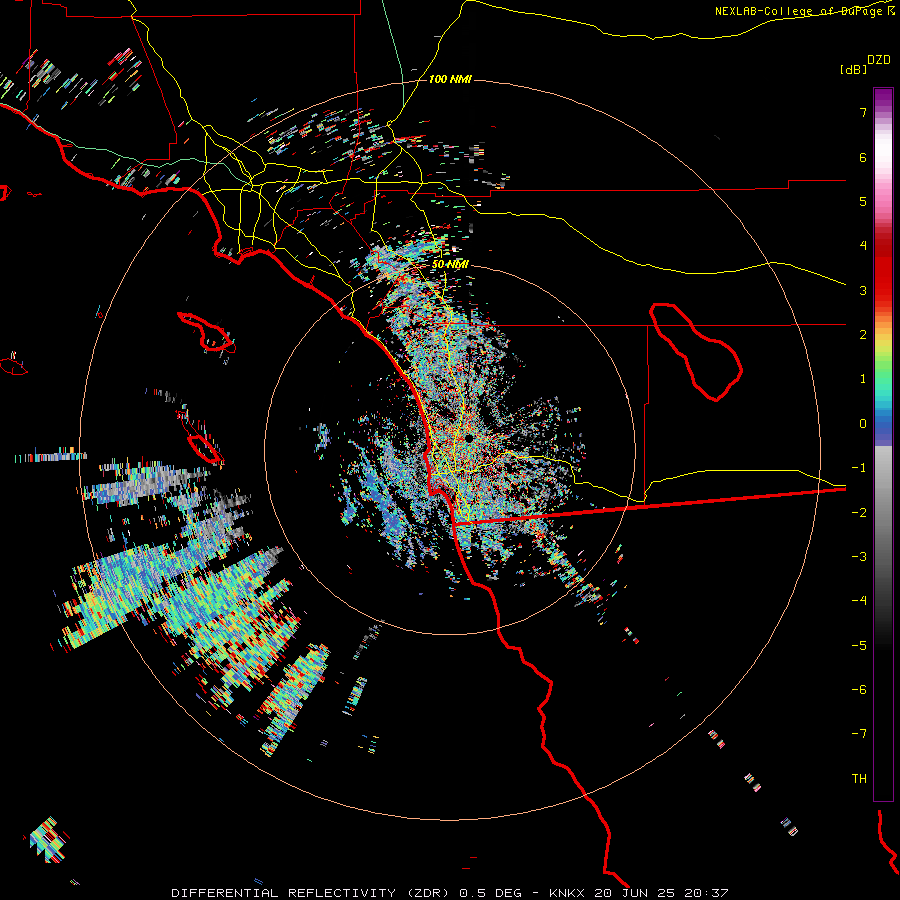
Task: Select the 5 dB tick label
Action: pyautogui.click(x=863, y=201)
